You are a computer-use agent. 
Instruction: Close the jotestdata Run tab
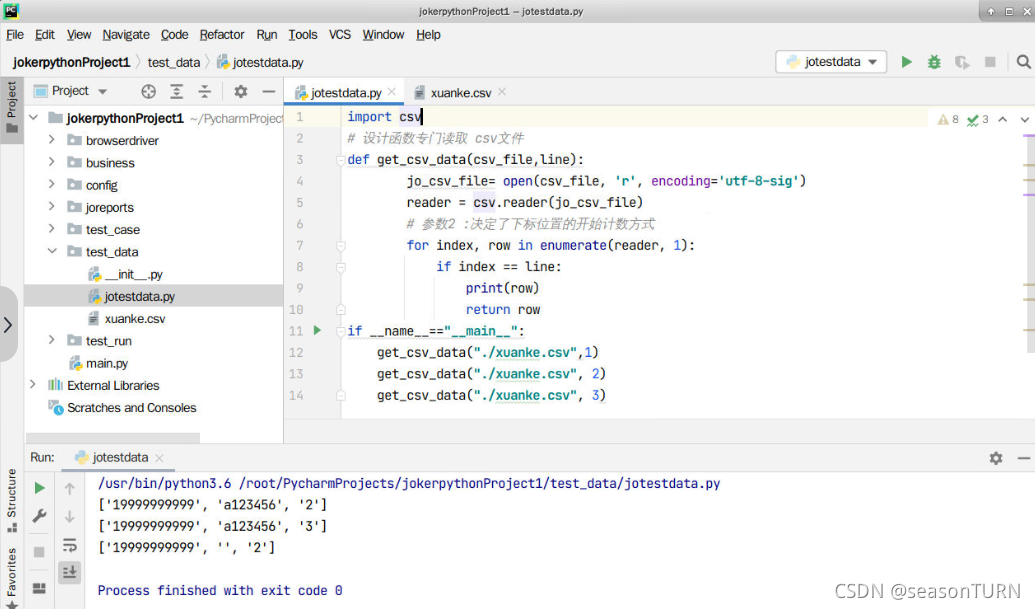159,458
